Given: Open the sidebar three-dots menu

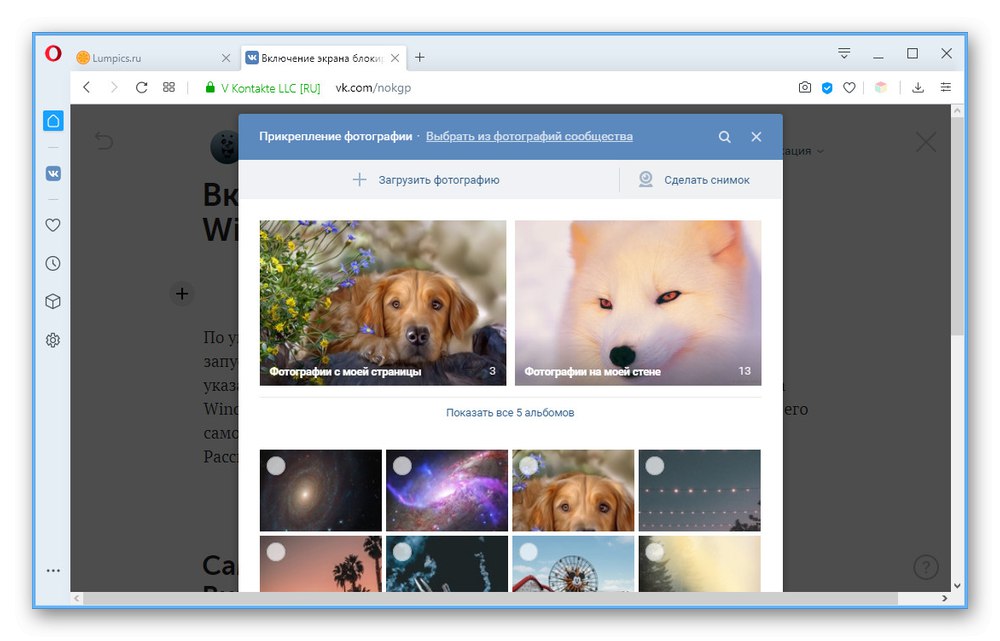Looking at the screenshot, I should tap(54, 571).
